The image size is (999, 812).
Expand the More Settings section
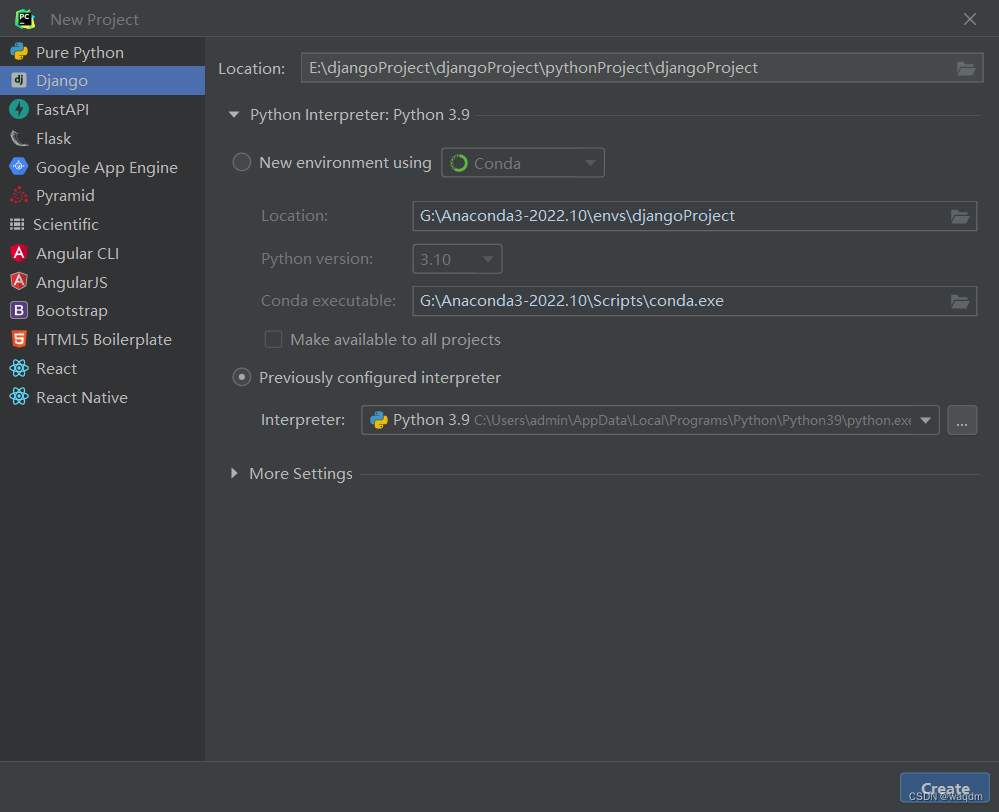pyautogui.click(x=234, y=473)
